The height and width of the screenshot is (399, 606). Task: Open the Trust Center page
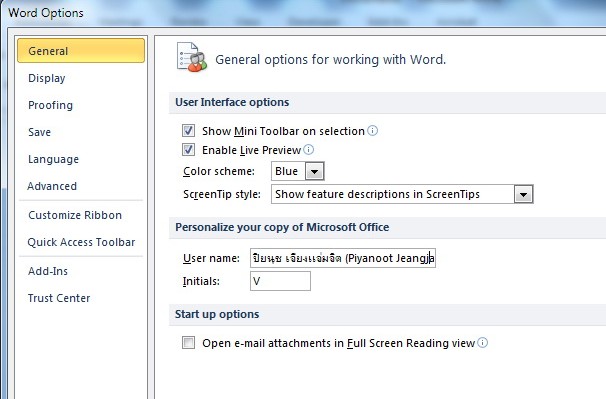[x=59, y=298]
